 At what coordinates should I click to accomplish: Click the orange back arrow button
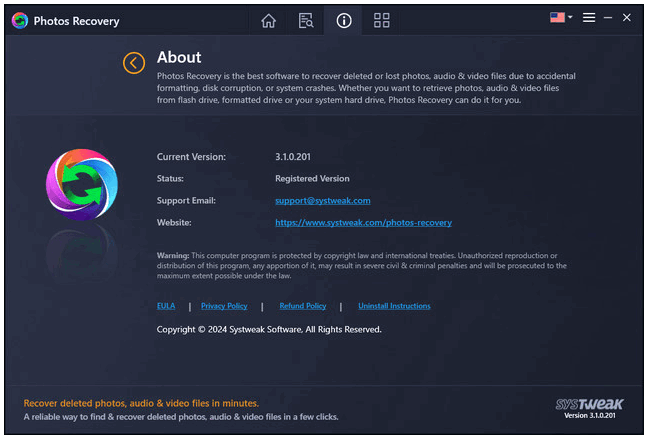pyautogui.click(x=134, y=63)
